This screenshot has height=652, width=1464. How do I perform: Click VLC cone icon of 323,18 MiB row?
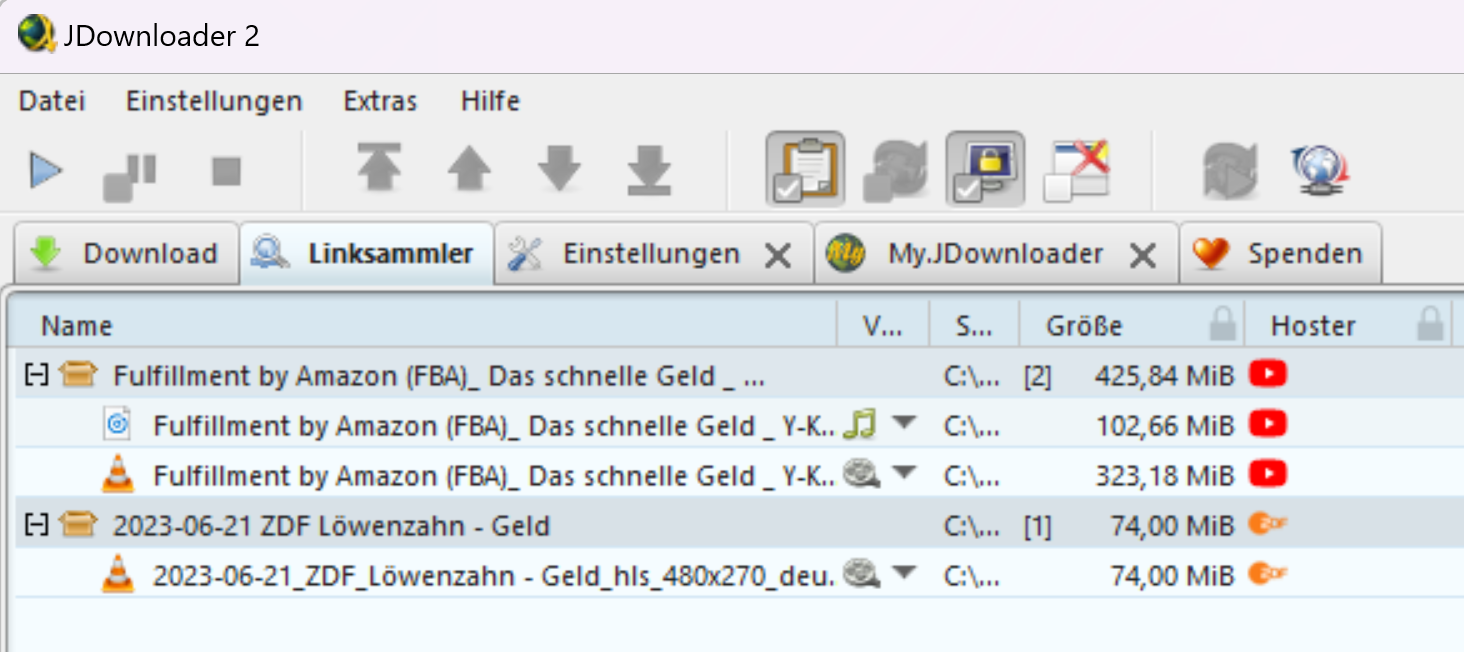(x=118, y=474)
